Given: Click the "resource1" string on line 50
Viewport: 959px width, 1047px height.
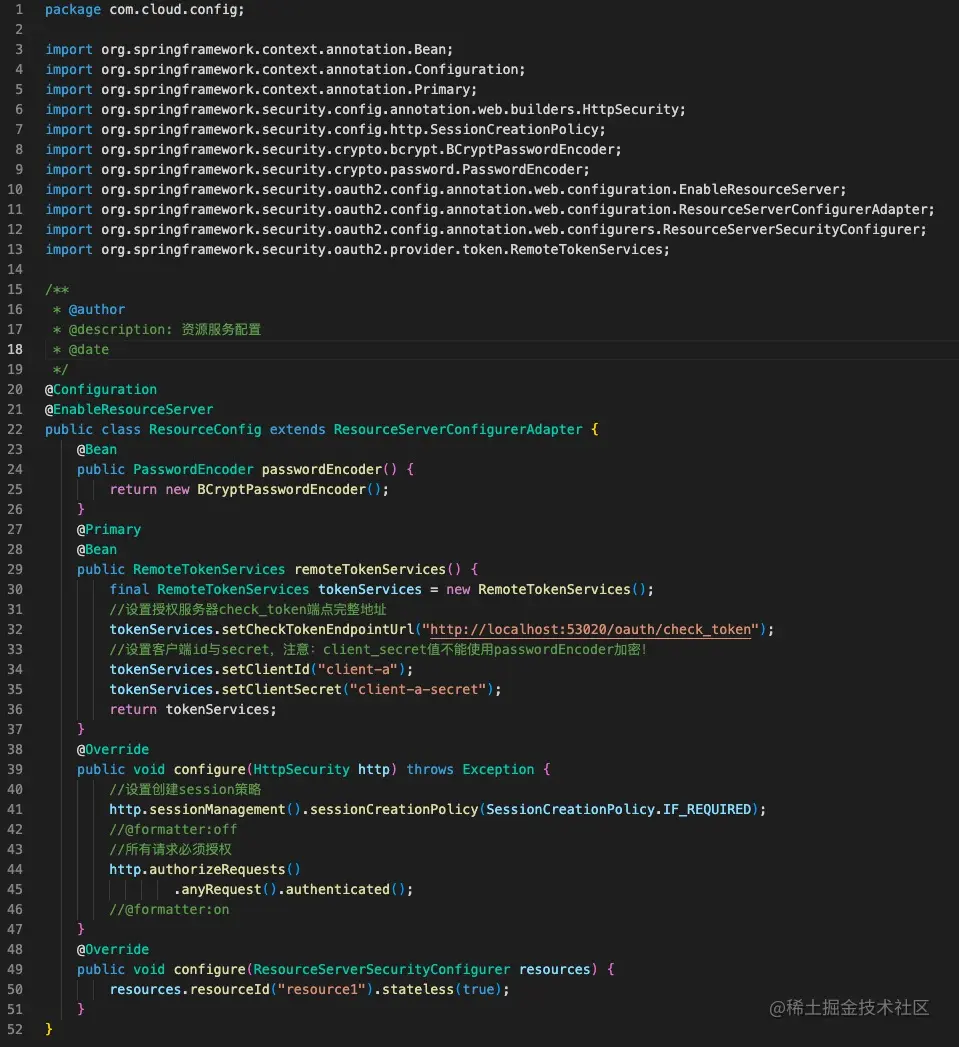Looking at the screenshot, I should 322,990.
